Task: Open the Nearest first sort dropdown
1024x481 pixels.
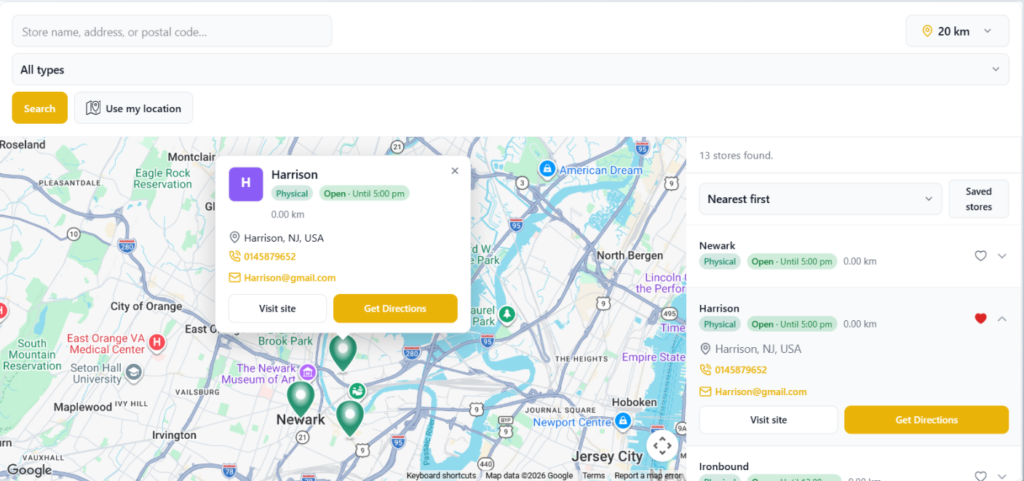Action: pyautogui.click(x=820, y=199)
